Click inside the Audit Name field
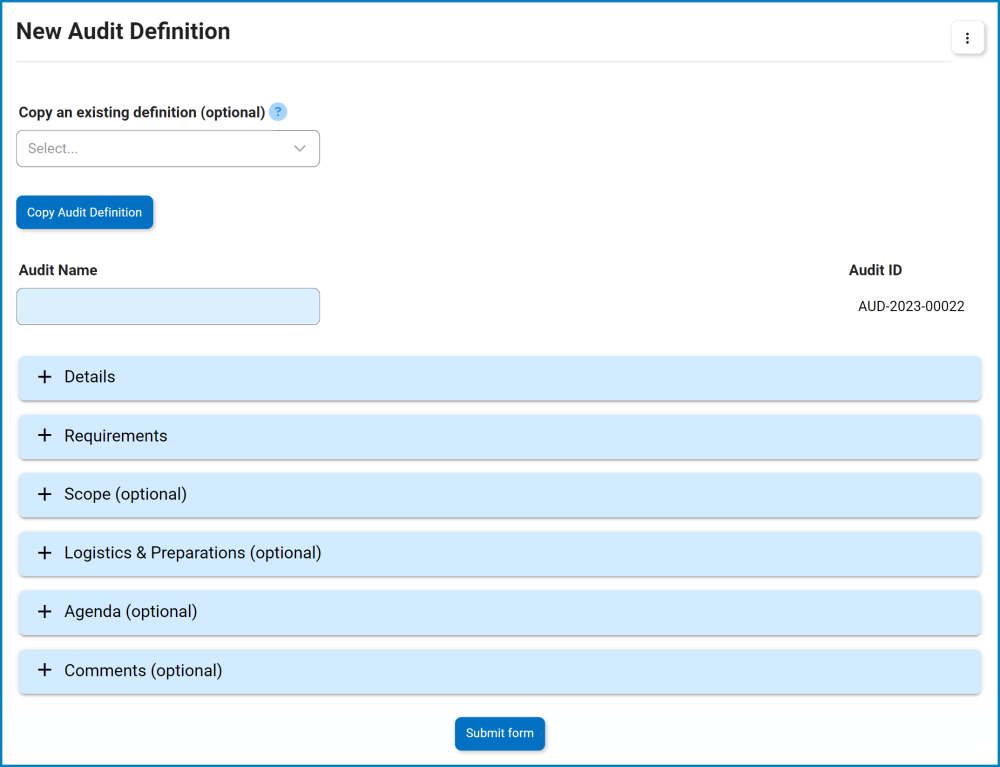The width and height of the screenshot is (1000, 767). [x=168, y=306]
